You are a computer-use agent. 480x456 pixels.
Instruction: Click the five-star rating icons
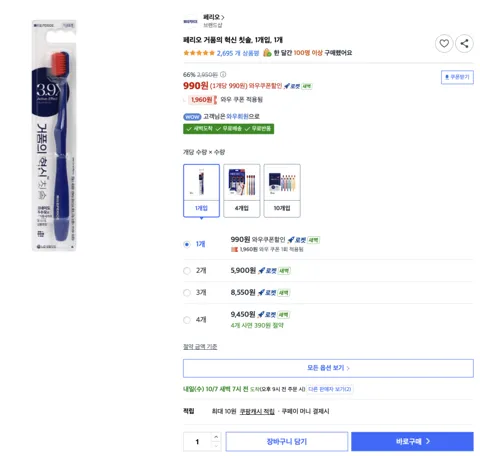[x=199, y=53]
